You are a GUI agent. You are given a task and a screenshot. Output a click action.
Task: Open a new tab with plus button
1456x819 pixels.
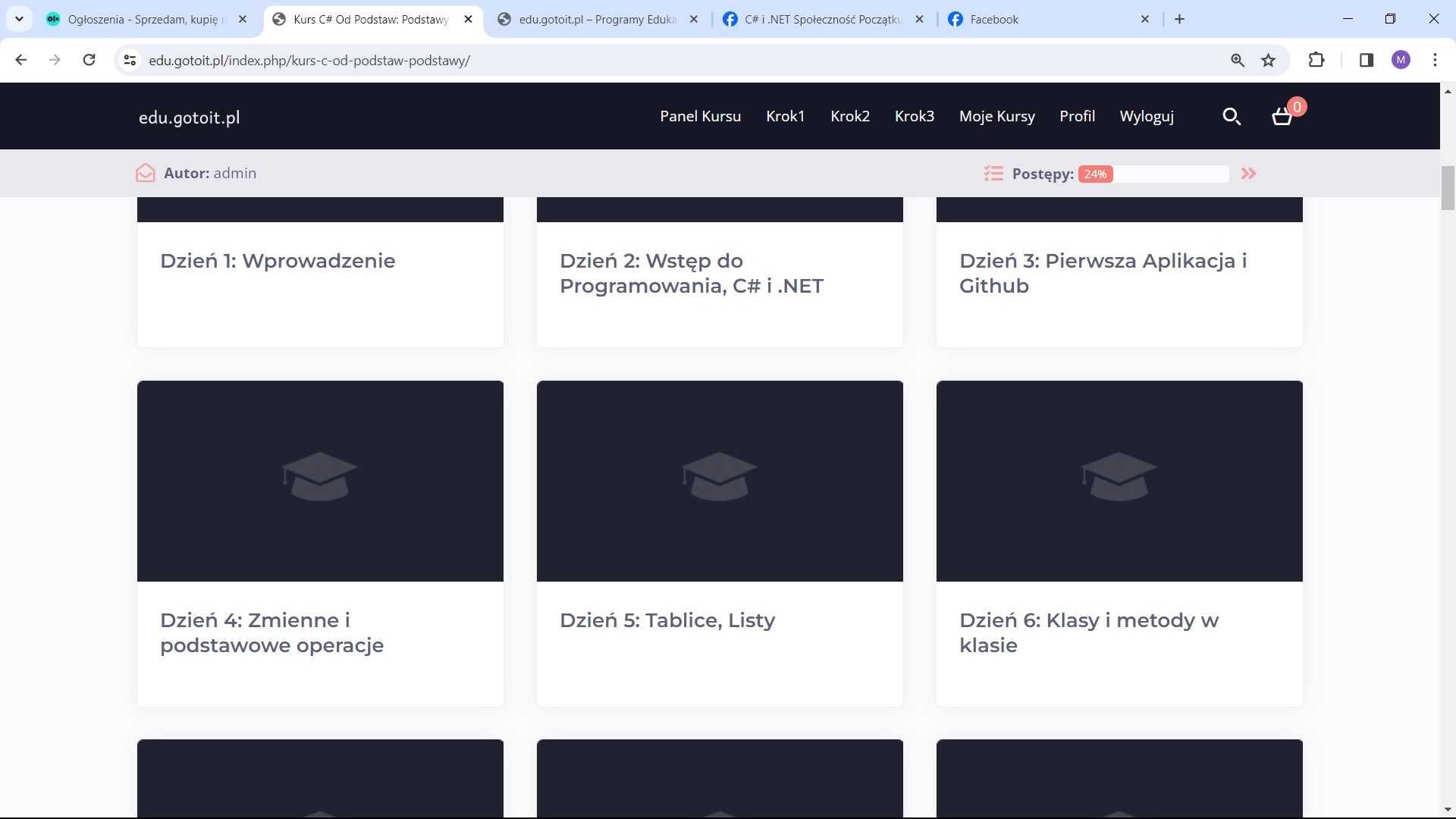[1179, 19]
